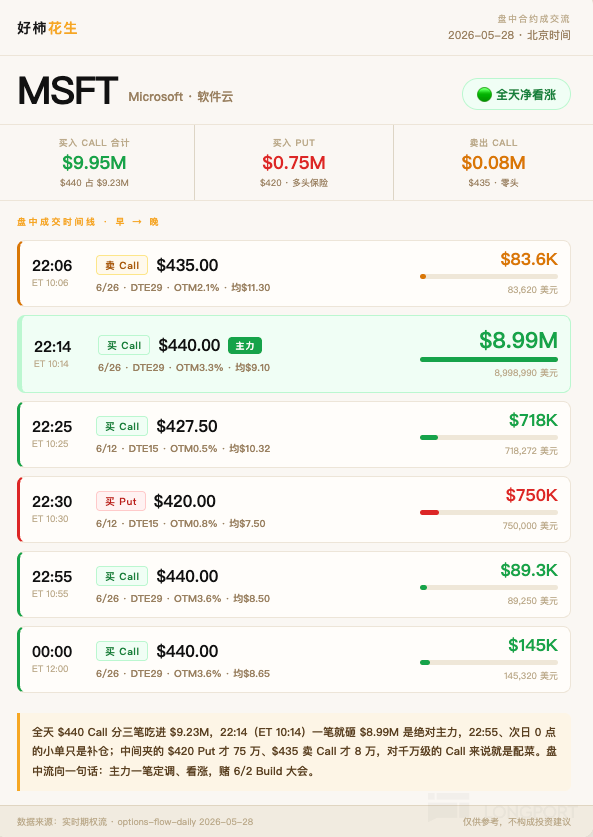The height and width of the screenshot is (837, 593).
Task: Click the 买 Call tag at 22:55
Action: (122, 577)
